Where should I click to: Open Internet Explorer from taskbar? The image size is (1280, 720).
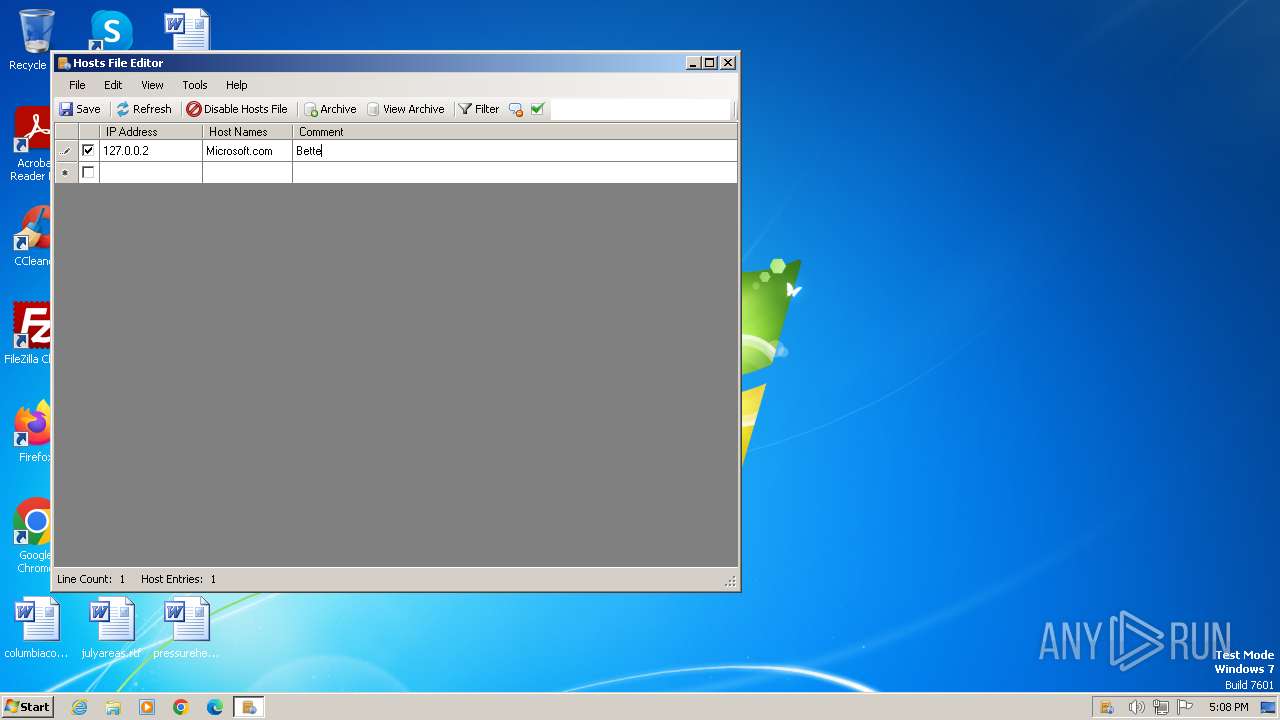point(79,707)
